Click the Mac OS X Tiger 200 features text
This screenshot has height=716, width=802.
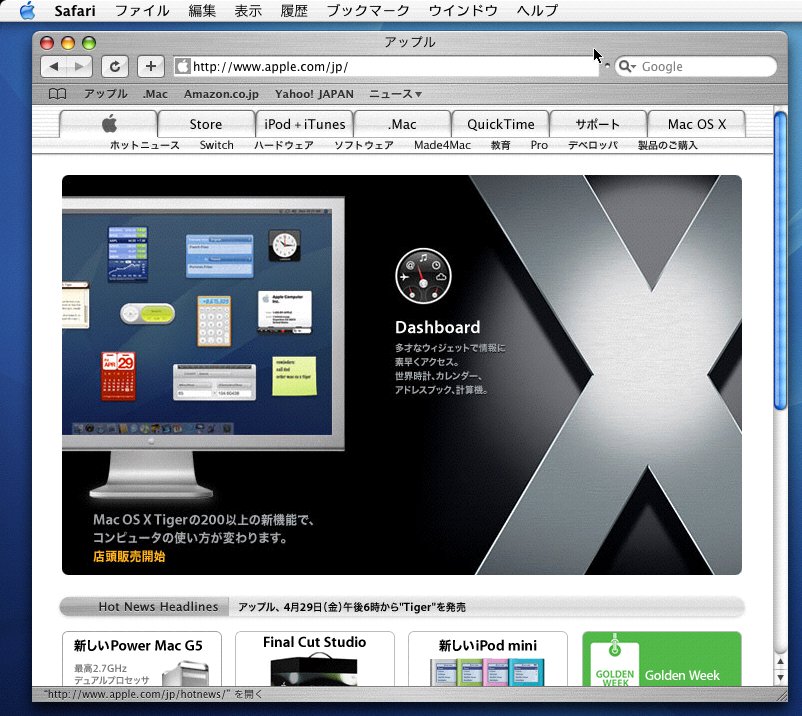pos(204,529)
